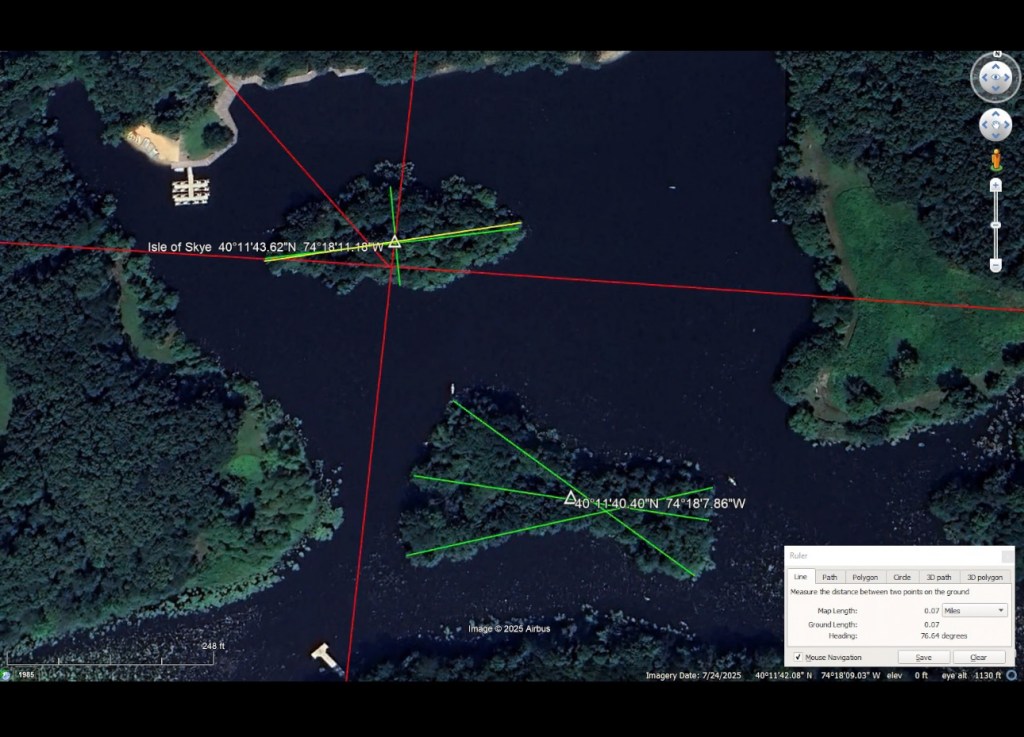Select the Circle tab in Ruler
1024x737 pixels.
(x=902, y=577)
